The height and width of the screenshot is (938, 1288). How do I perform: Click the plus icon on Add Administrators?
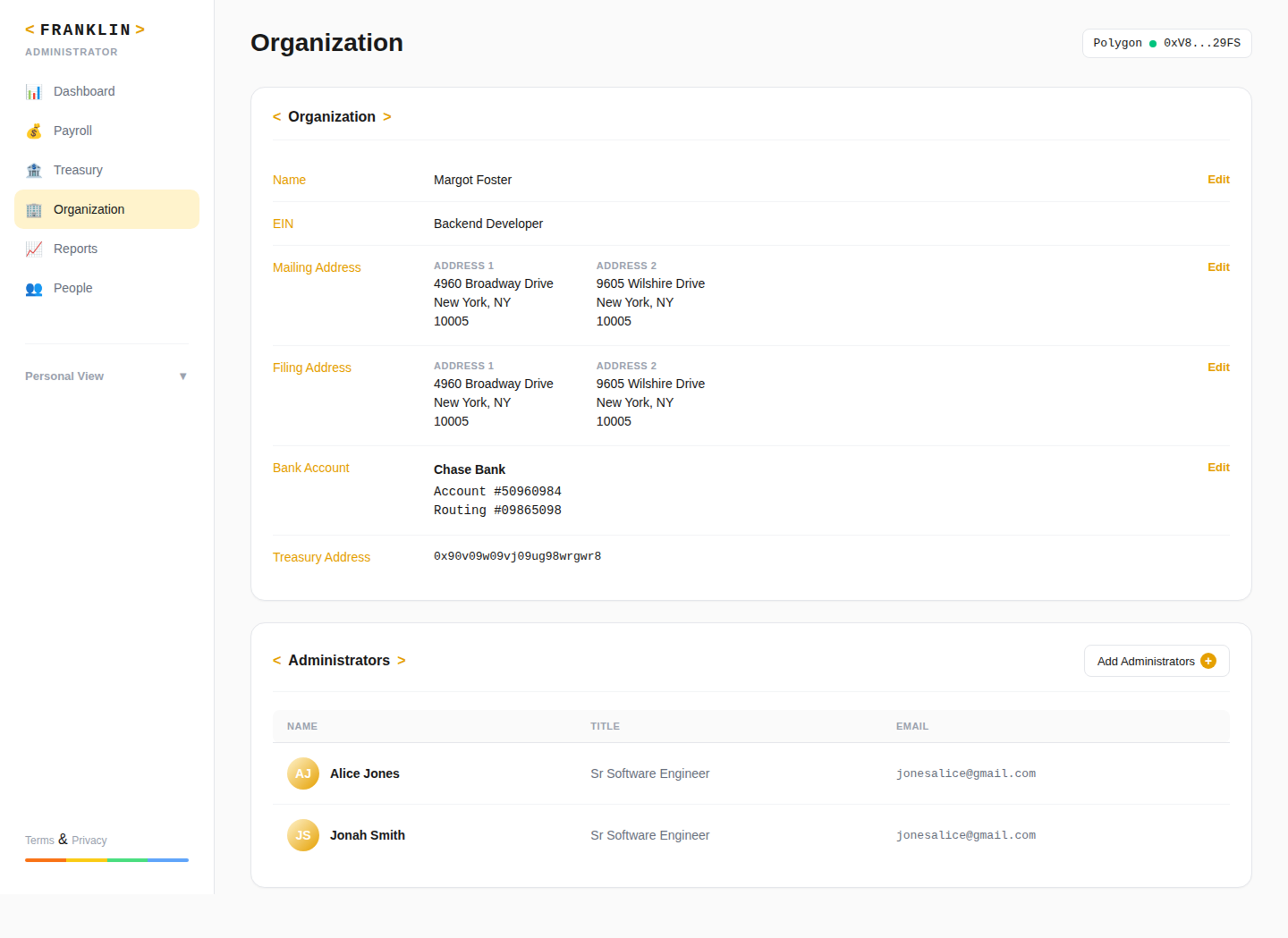click(1208, 660)
